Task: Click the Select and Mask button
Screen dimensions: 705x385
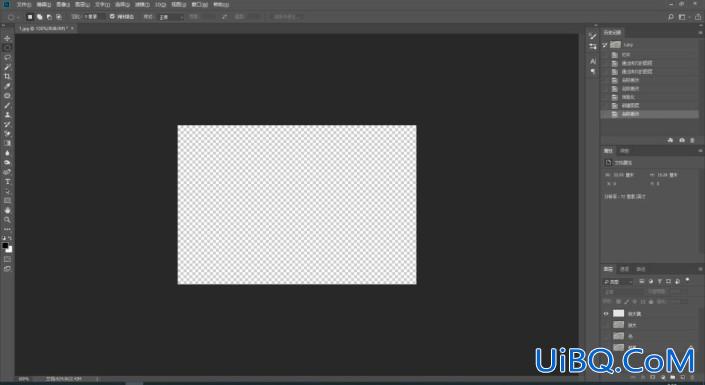Action: [x=286, y=17]
